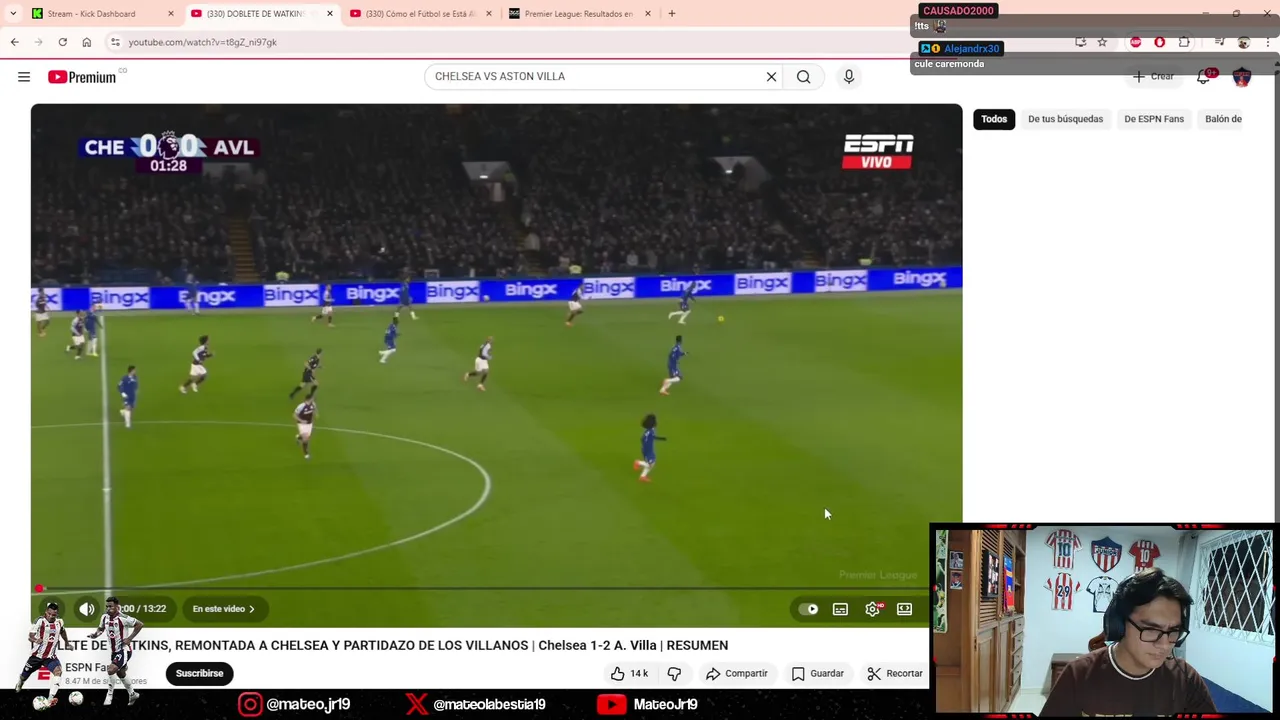Open the browser three-dot menu
Viewport: 1280px width, 720px height.
coord(1268,42)
